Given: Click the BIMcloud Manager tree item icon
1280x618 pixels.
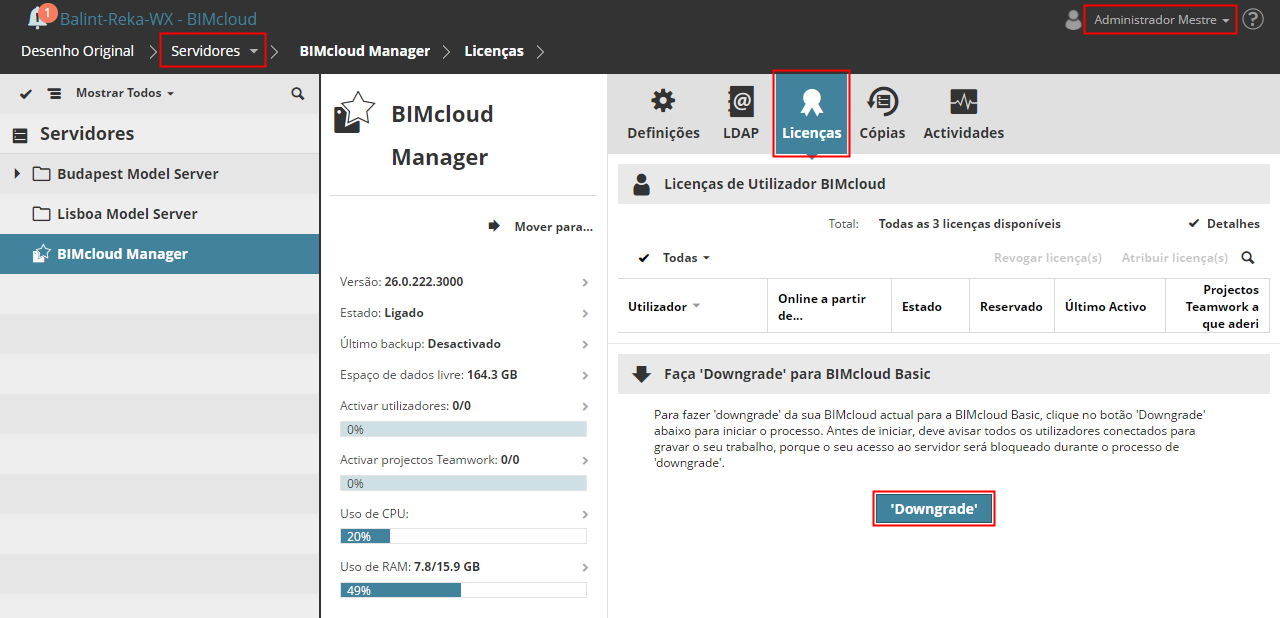Looking at the screenshot, I should point(42,254).
